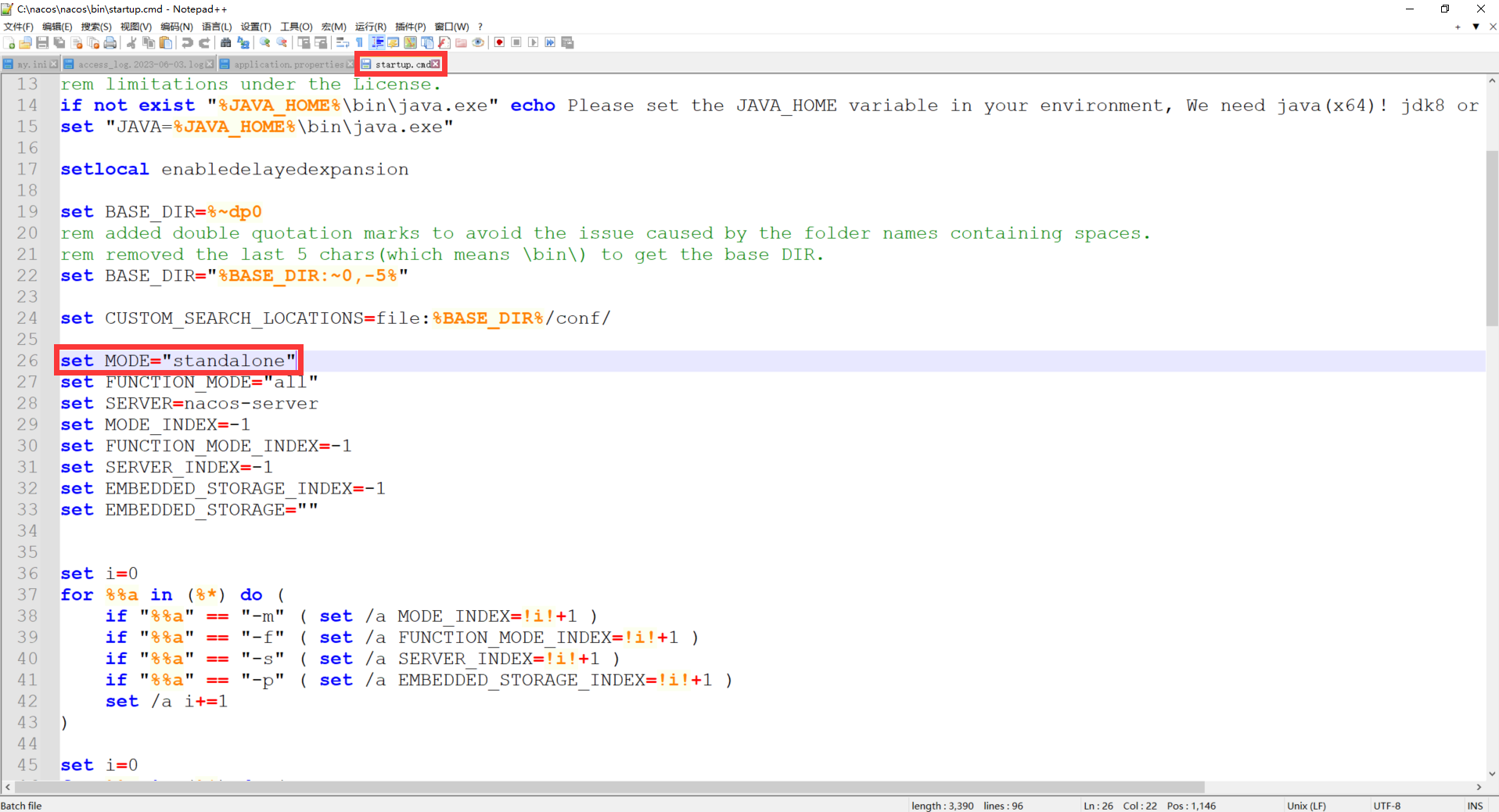Click the Cut scissors icon
The image size is (1499, 812).
click(131, 43)
